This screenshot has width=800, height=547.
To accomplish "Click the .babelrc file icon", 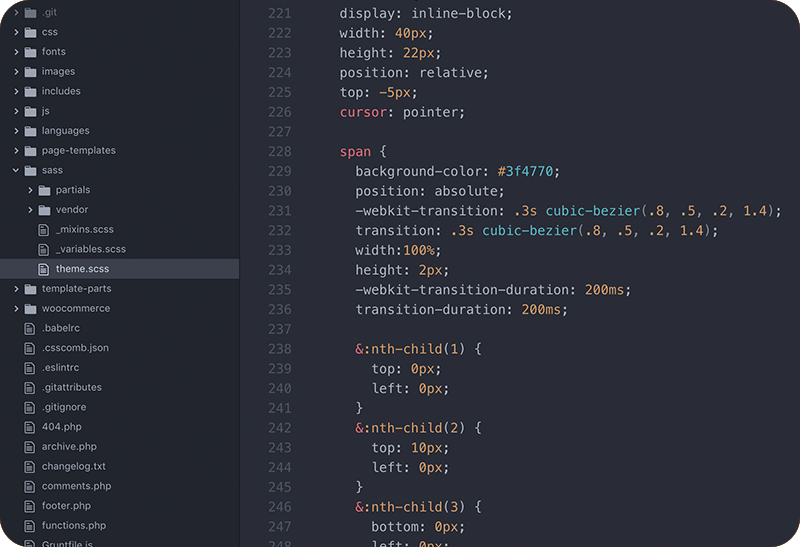I will click(30, 328).
